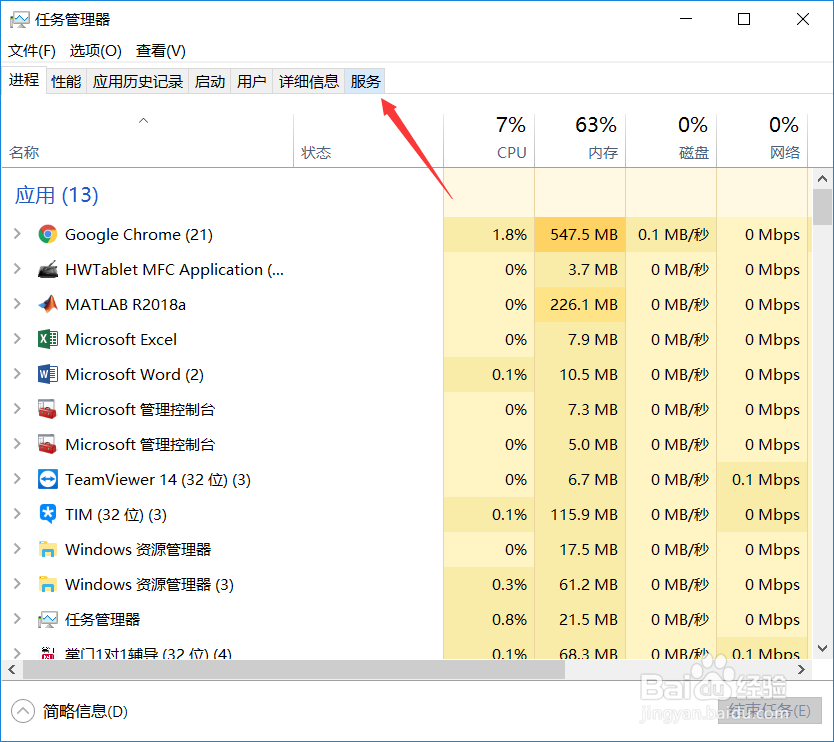Sort by the 内存 column header
Screen dimensions: 834x742
coord(580,141)
